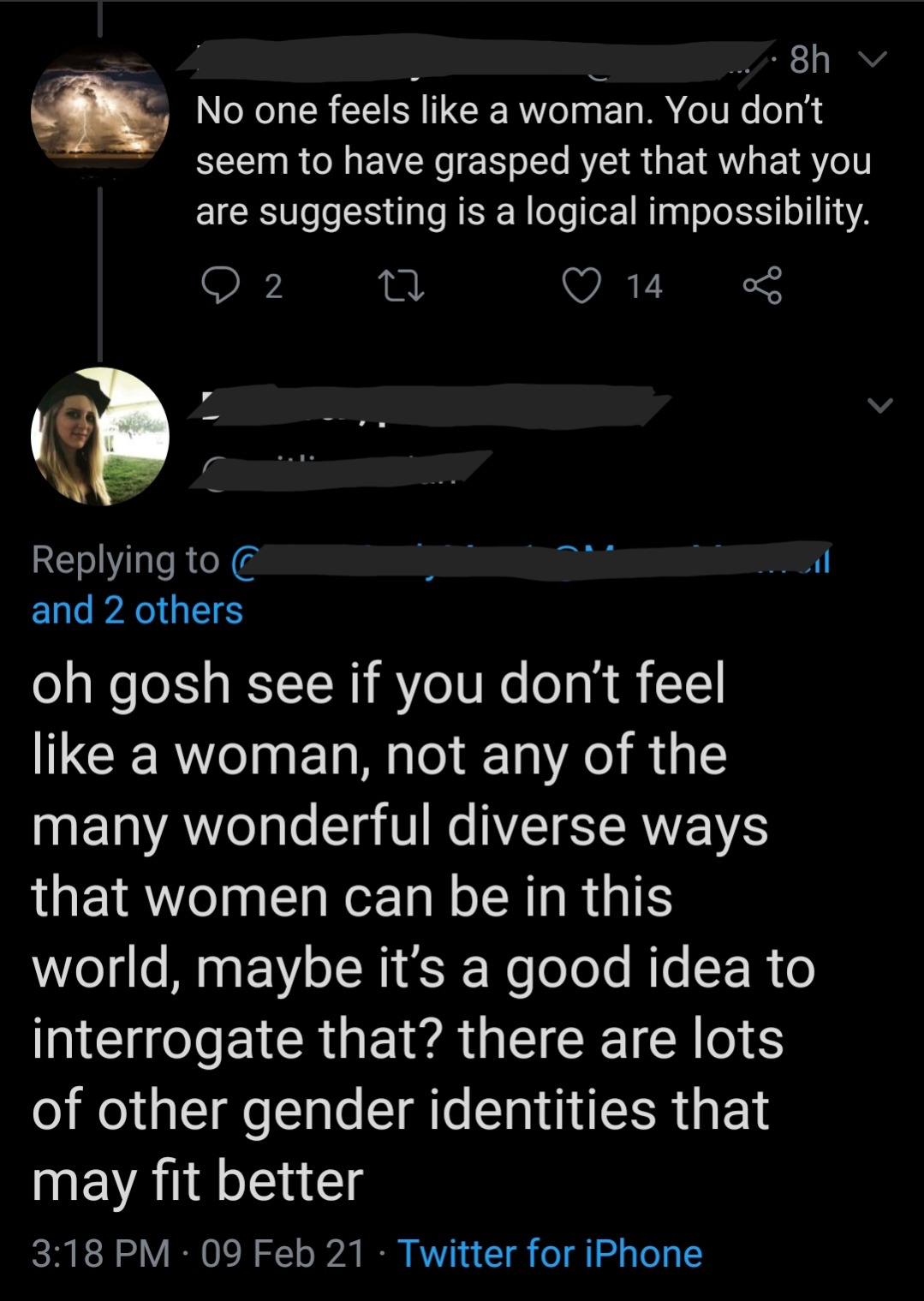Screen dimensions: 924x1301
Task: Click the '8h' timestamp on the first tweet
Action: click(x=809, y=60)
